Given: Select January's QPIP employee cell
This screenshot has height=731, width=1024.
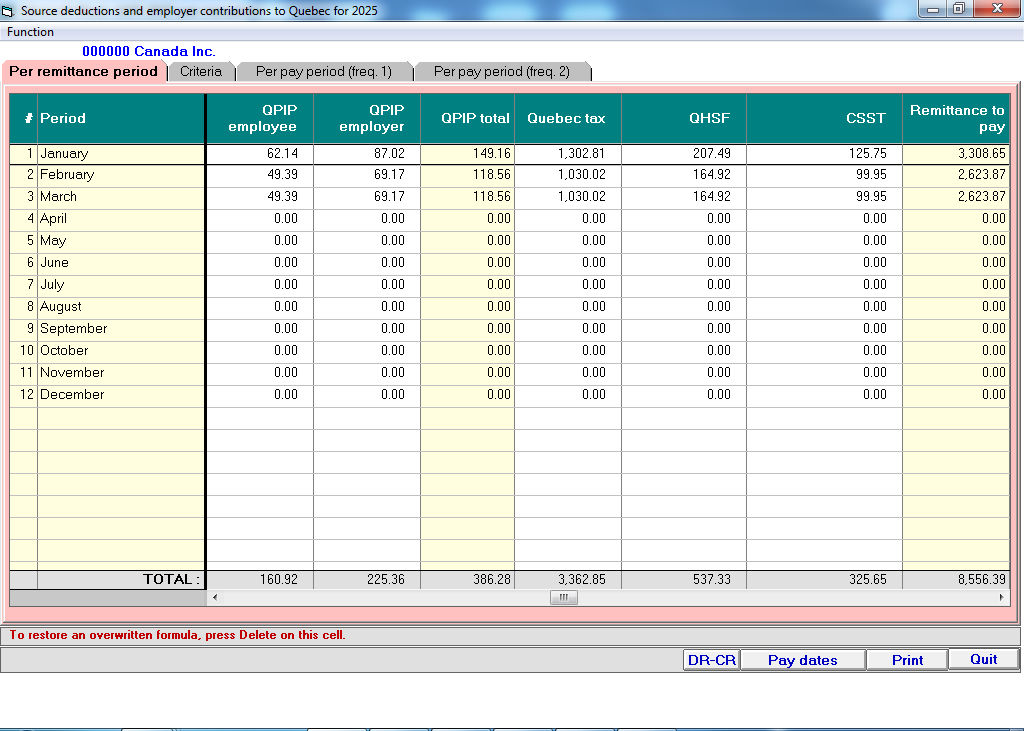Looking at the screenshot, I should (x=260, y=154).
